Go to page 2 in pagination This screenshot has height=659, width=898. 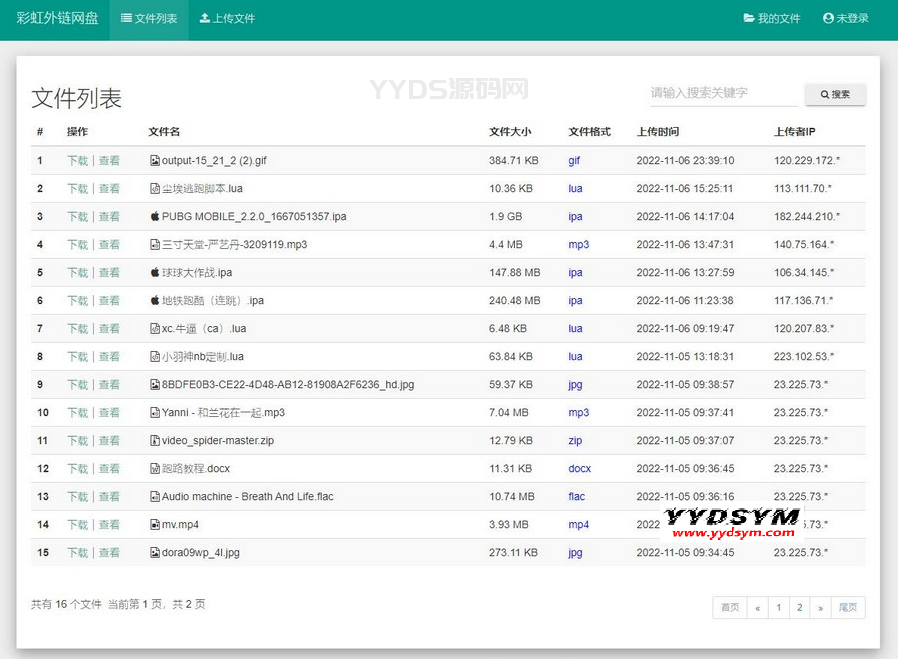pos(799,608)
